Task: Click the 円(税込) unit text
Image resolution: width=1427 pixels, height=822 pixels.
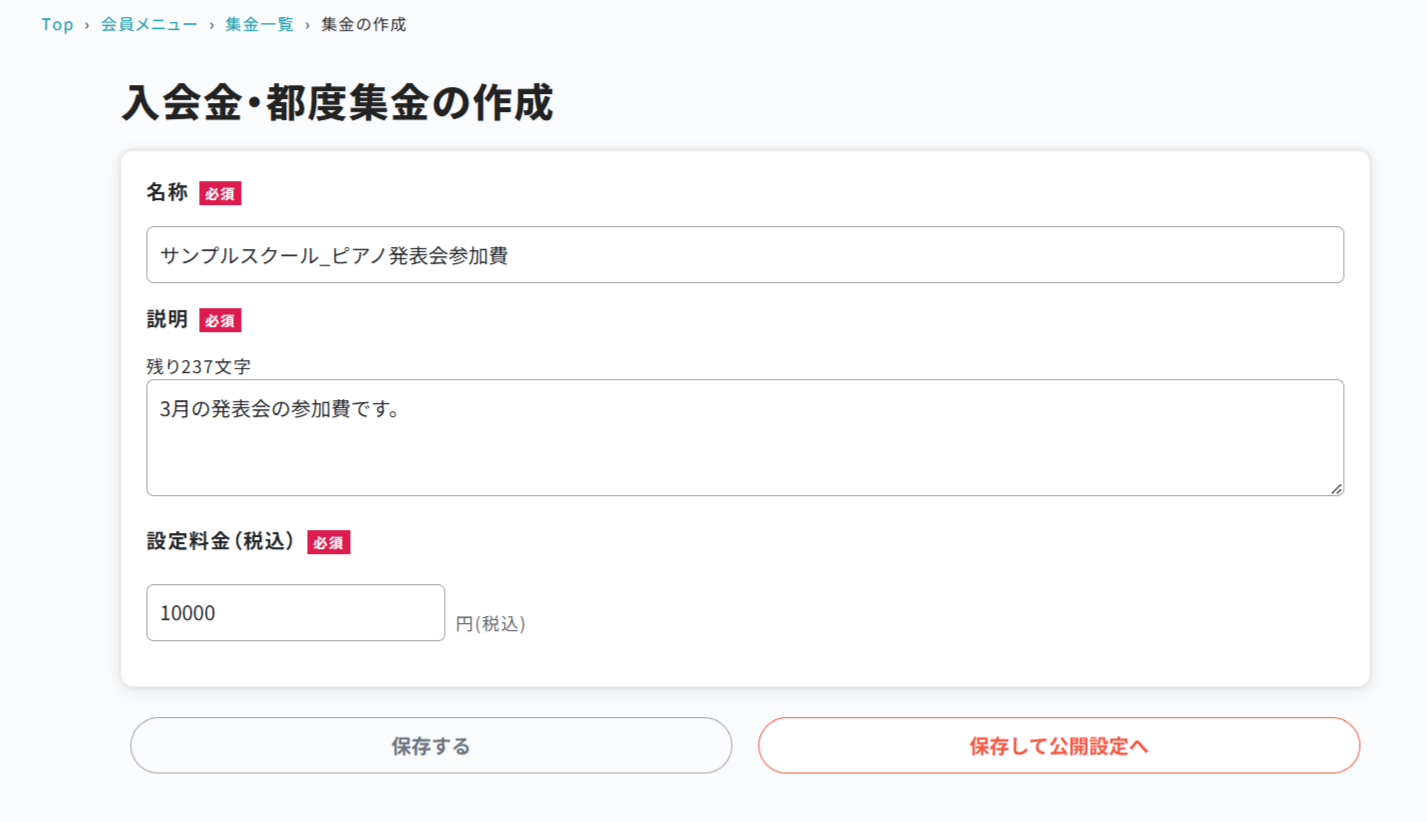Action: coord(490,624)
